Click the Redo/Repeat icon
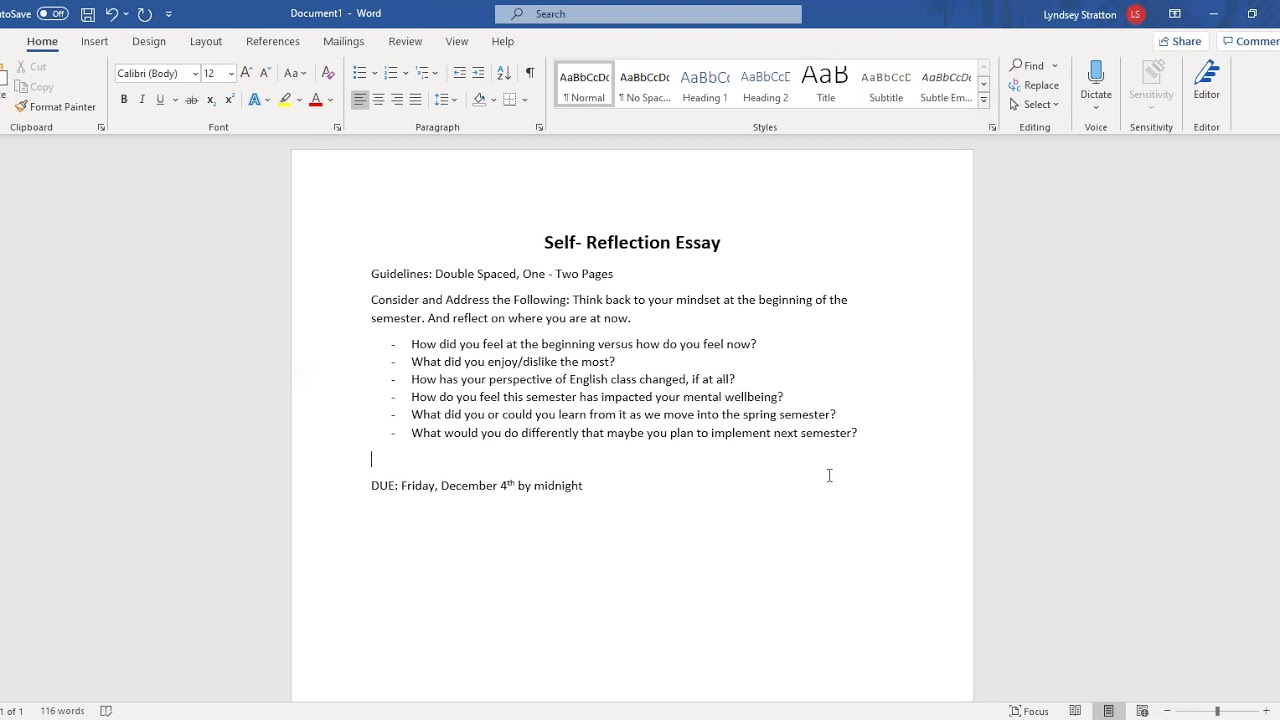 [x=145, y=14]
